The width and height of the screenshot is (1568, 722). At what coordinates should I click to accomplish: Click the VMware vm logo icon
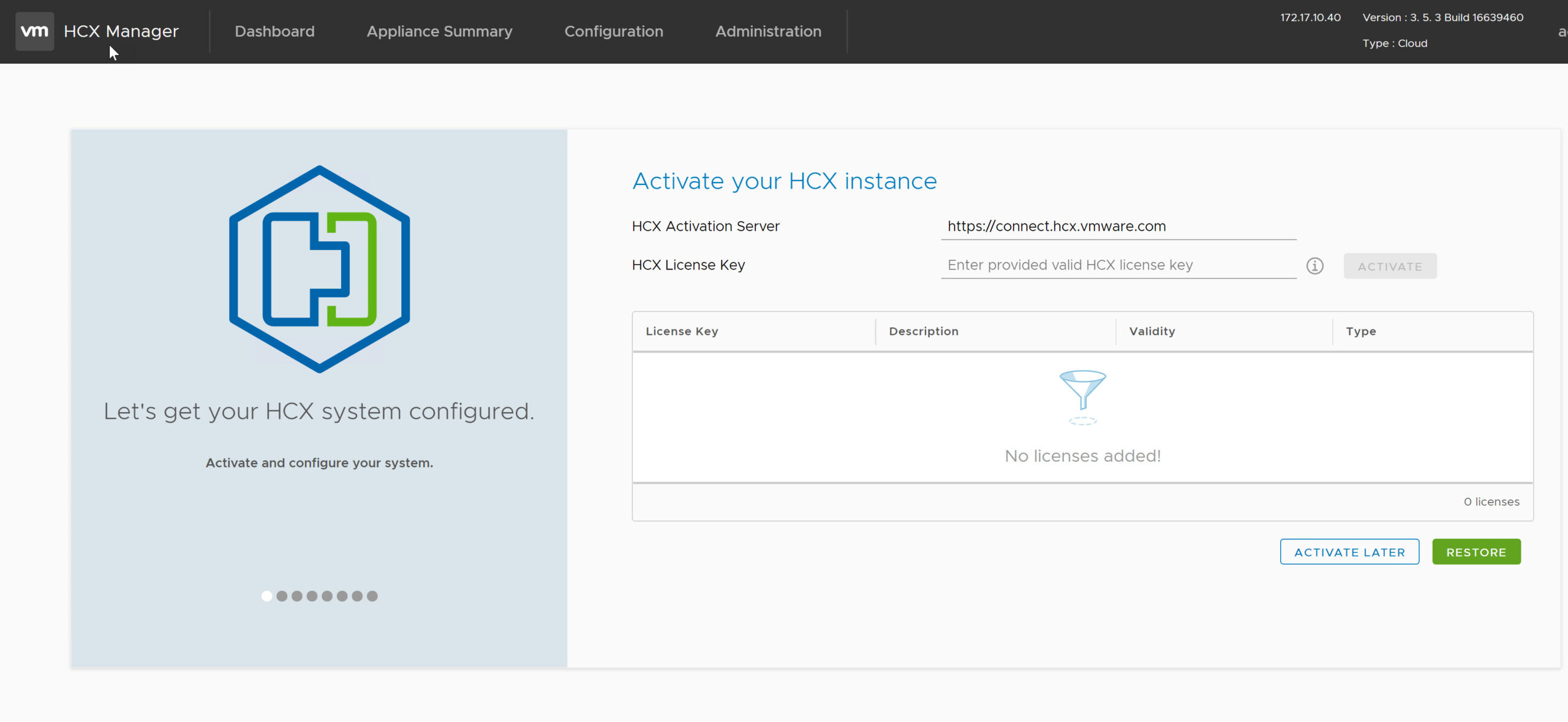pos(34,31)
